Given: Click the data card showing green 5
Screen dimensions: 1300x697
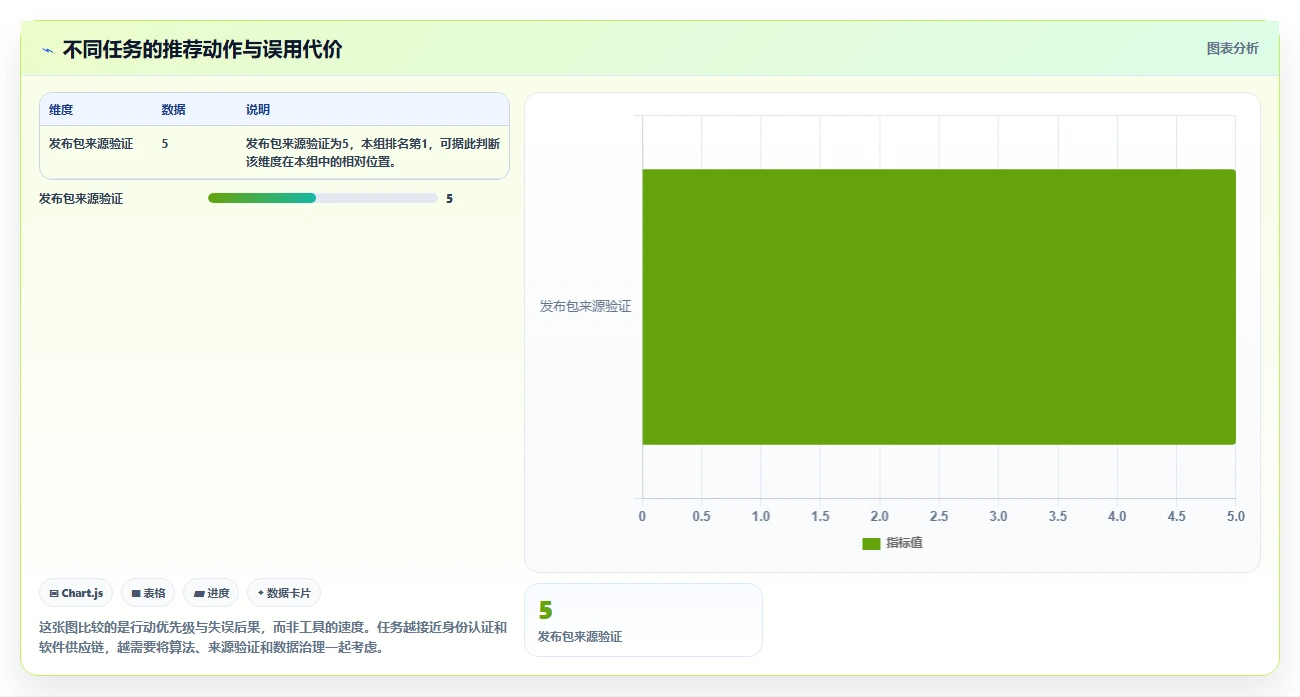Looking at the screenshot, I should tap(643, 620).
